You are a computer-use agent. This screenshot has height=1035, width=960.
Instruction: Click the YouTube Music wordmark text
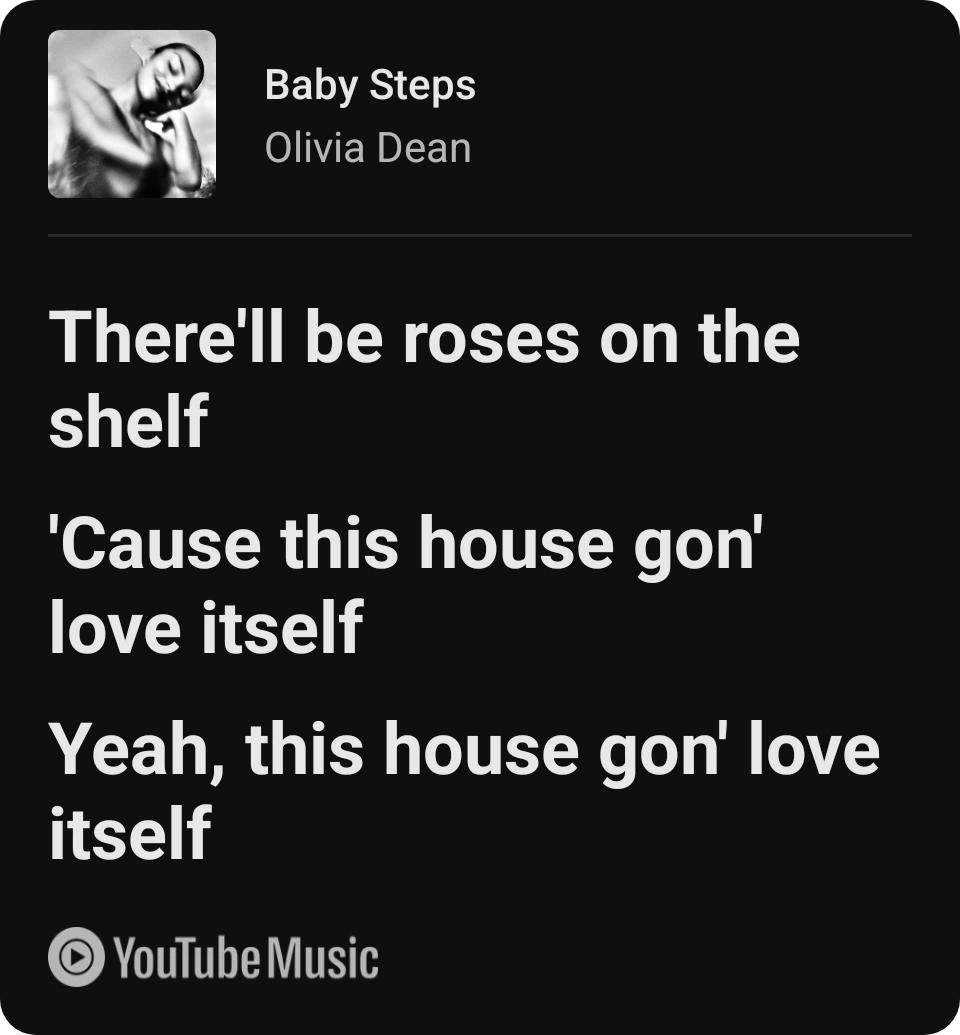(246, 958)
